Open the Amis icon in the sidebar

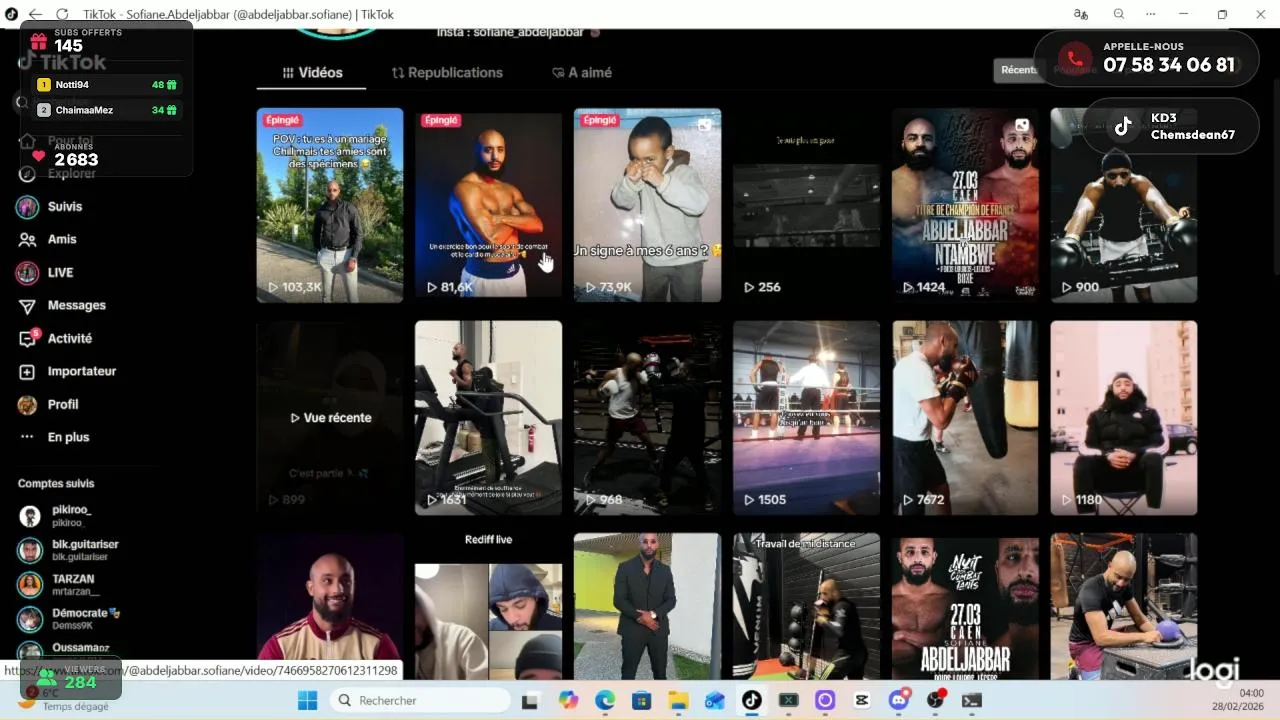tap(28, 240)
